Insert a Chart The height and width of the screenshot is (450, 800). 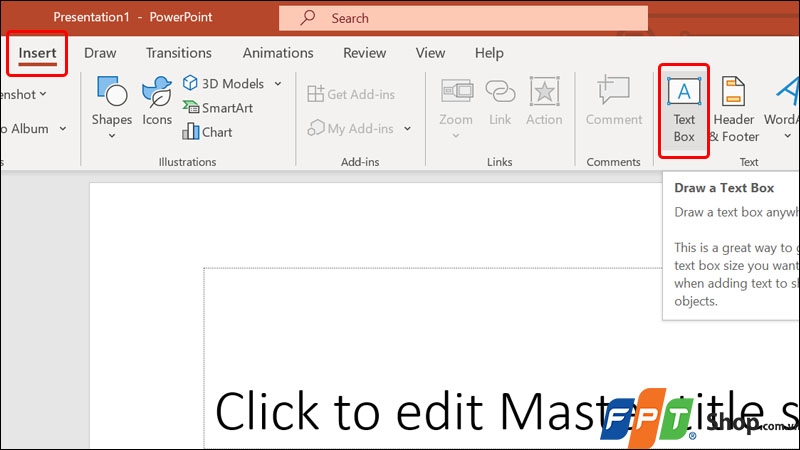coord(208,132)
